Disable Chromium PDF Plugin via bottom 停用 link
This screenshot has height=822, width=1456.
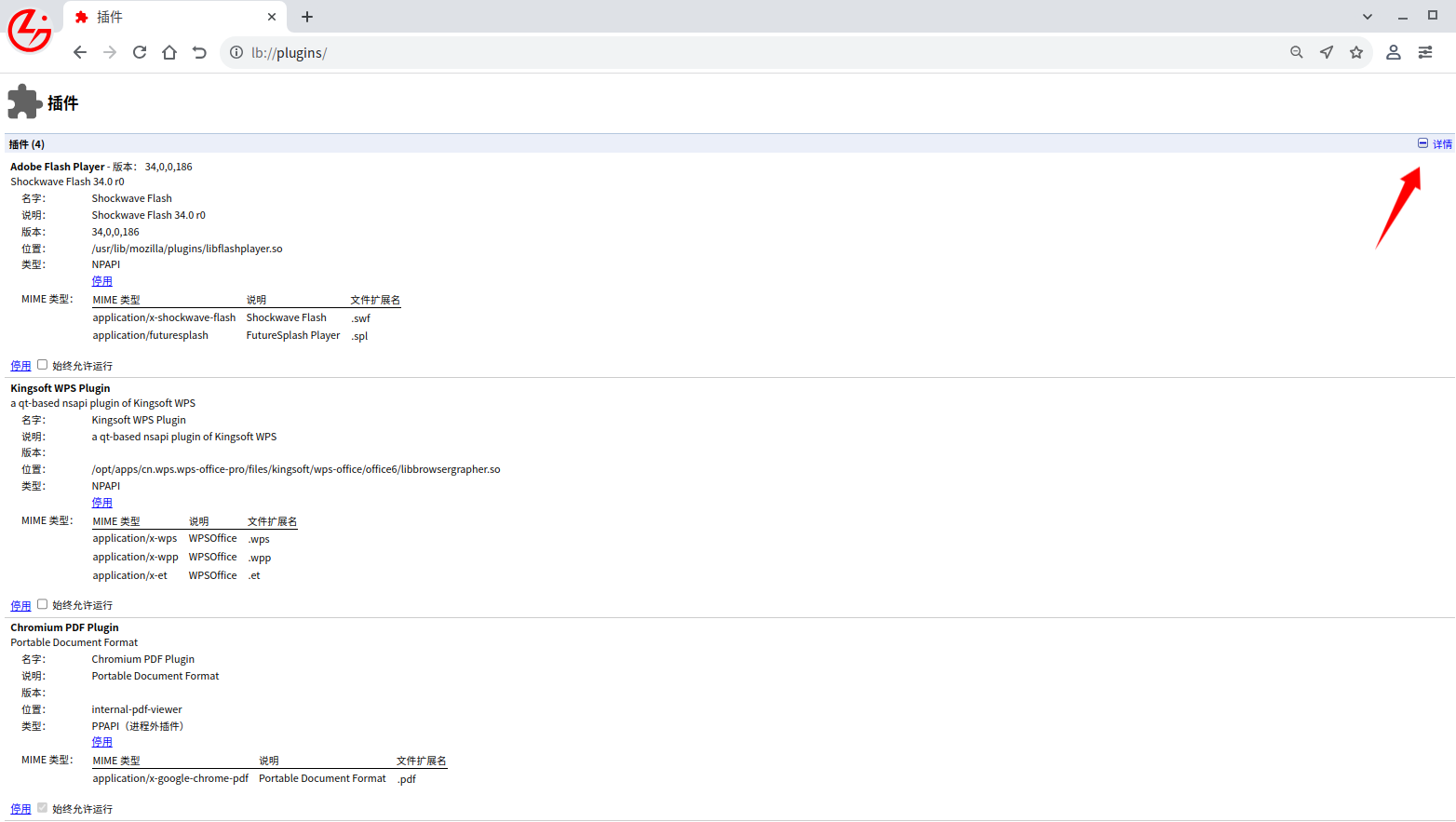(x=20, y=809)
